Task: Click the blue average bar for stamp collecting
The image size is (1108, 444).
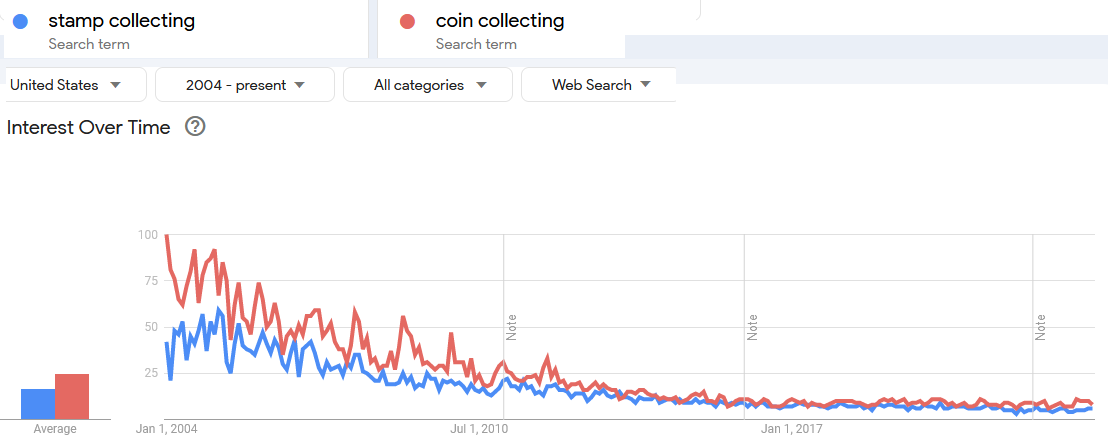Action: coord(38,404)
